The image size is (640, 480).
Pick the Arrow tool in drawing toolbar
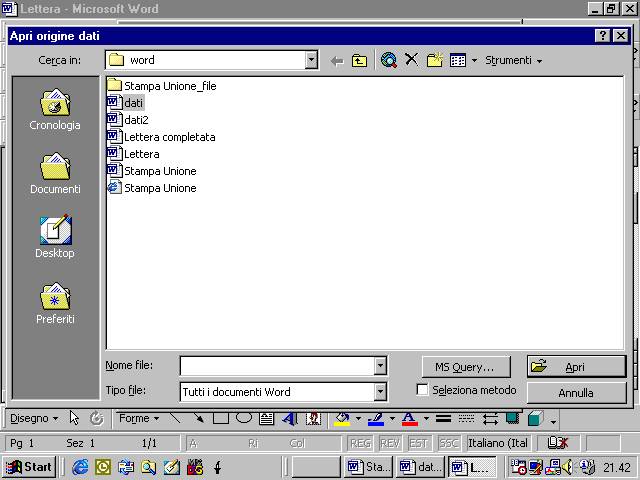[x=198, y=418]
